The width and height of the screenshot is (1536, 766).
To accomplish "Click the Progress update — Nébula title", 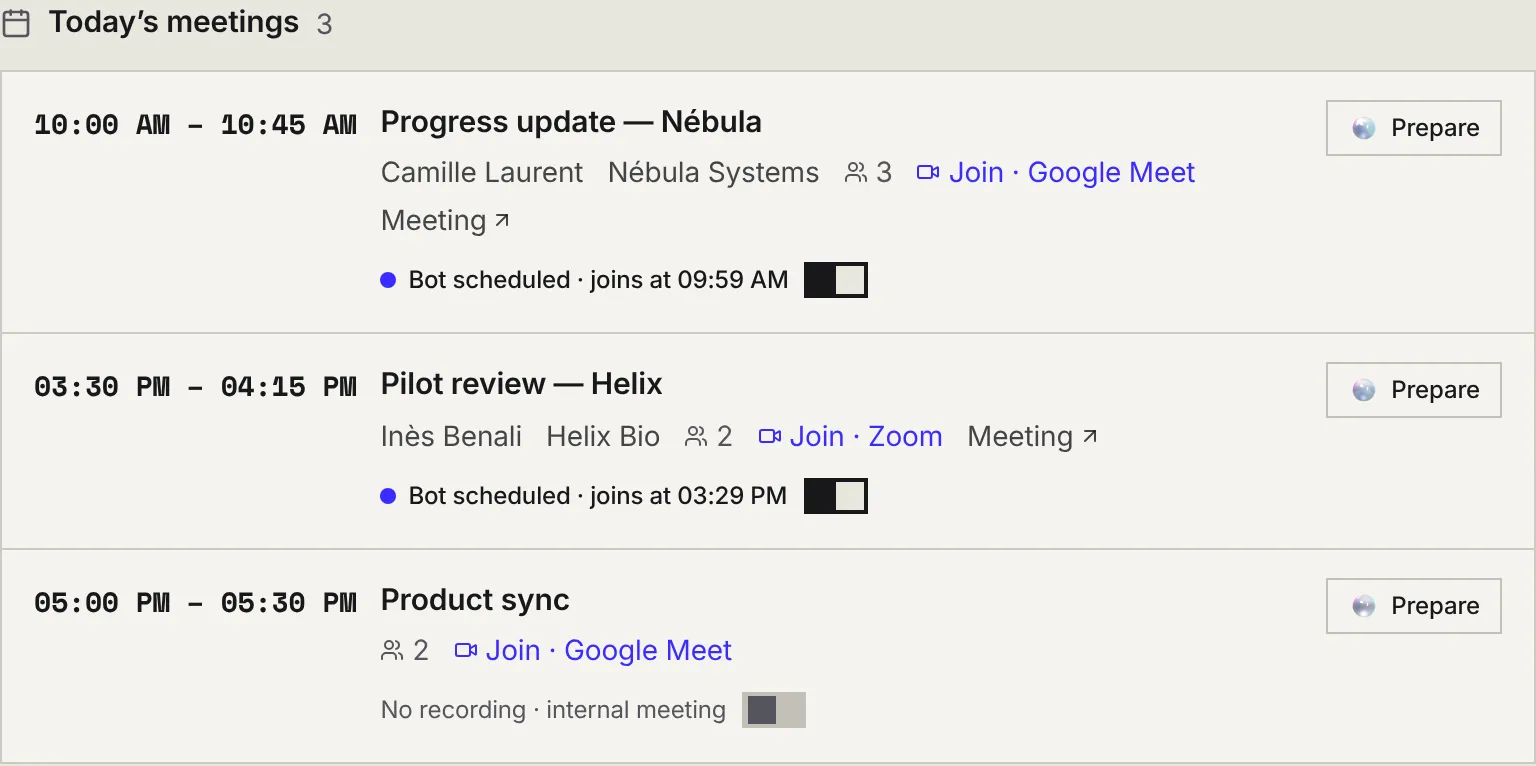I will coord(571,122).
